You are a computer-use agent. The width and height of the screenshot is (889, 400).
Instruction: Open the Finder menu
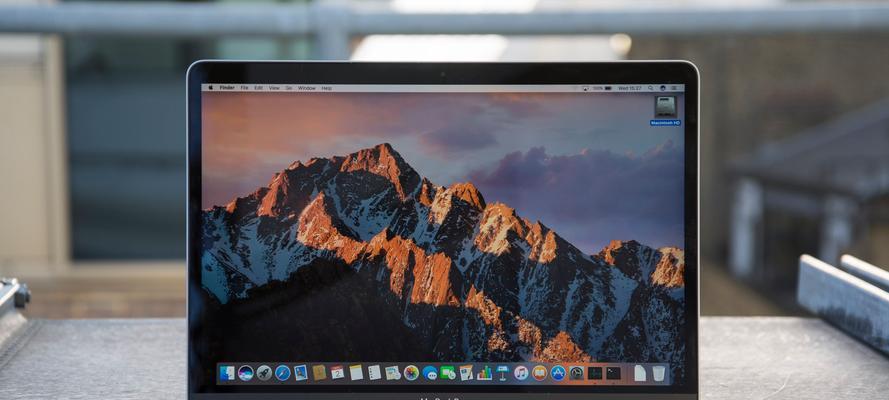[227, 88]
